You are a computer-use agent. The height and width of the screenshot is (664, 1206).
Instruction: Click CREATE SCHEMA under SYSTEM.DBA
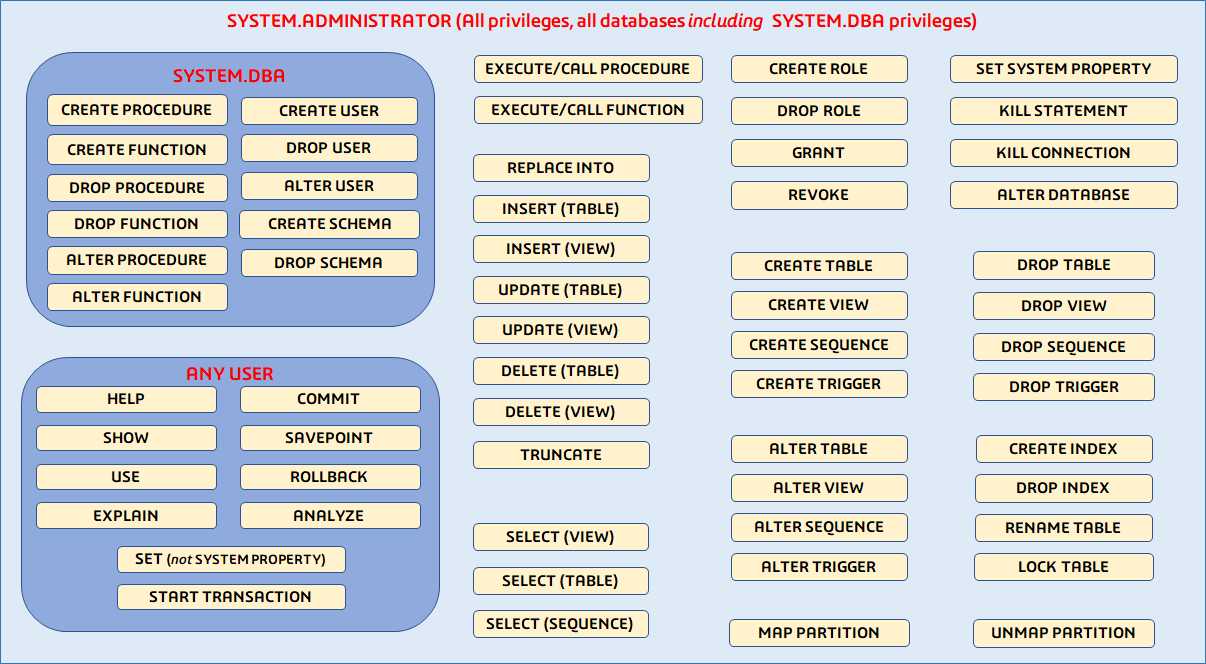pyautogui.click(x=329, y=224)
